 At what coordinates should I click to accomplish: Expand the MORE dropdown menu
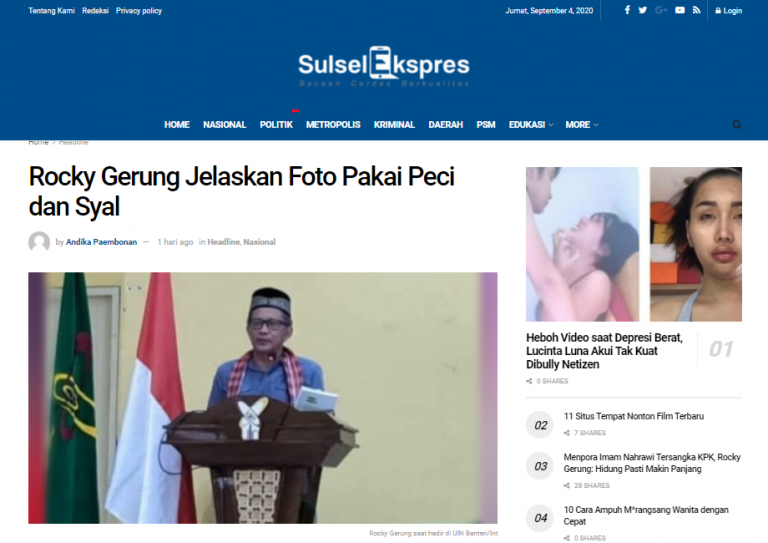pos(582,125)
